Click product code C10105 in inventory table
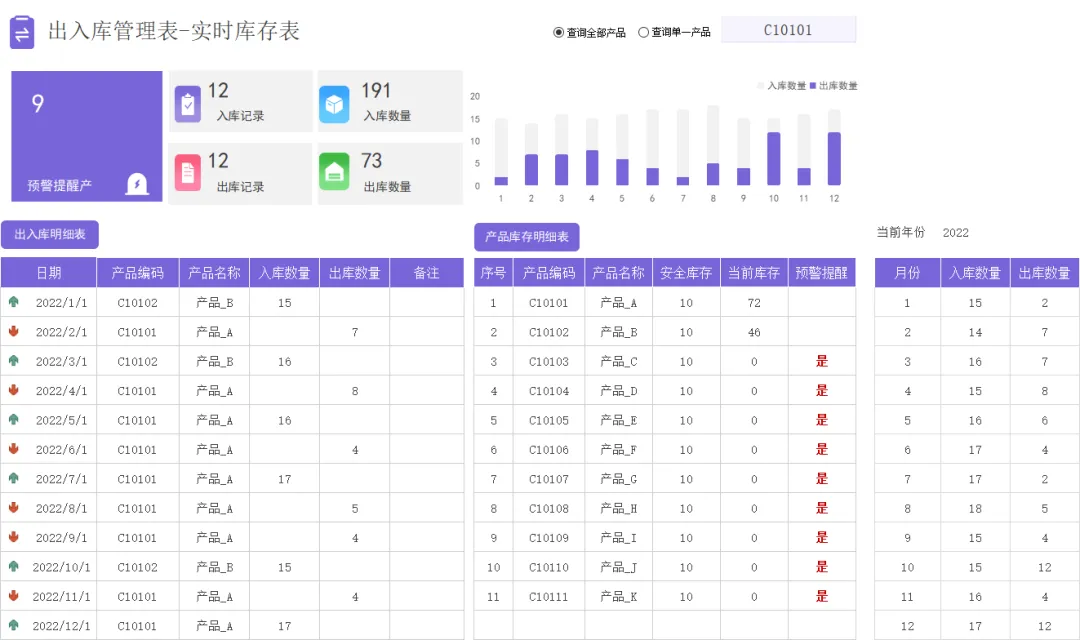Screen dimensions: 1080x640 point(549,420)
